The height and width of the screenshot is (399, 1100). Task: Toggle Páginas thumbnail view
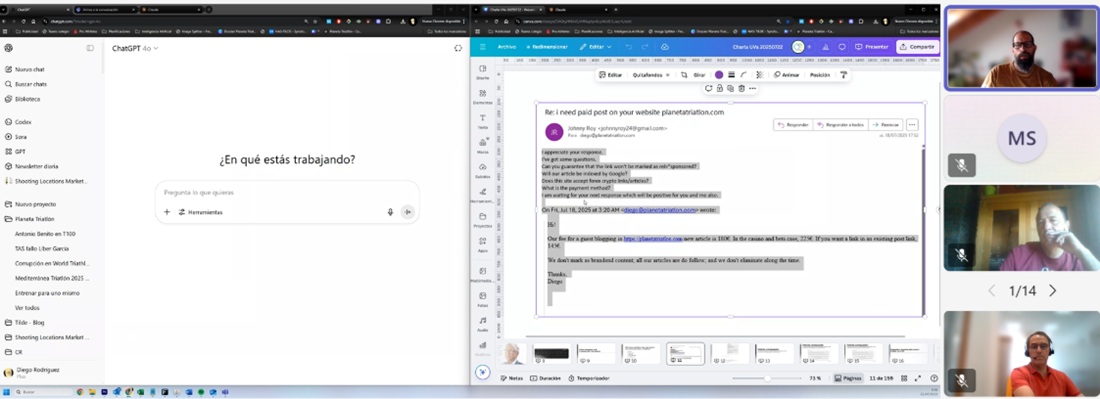pos(847,378)
